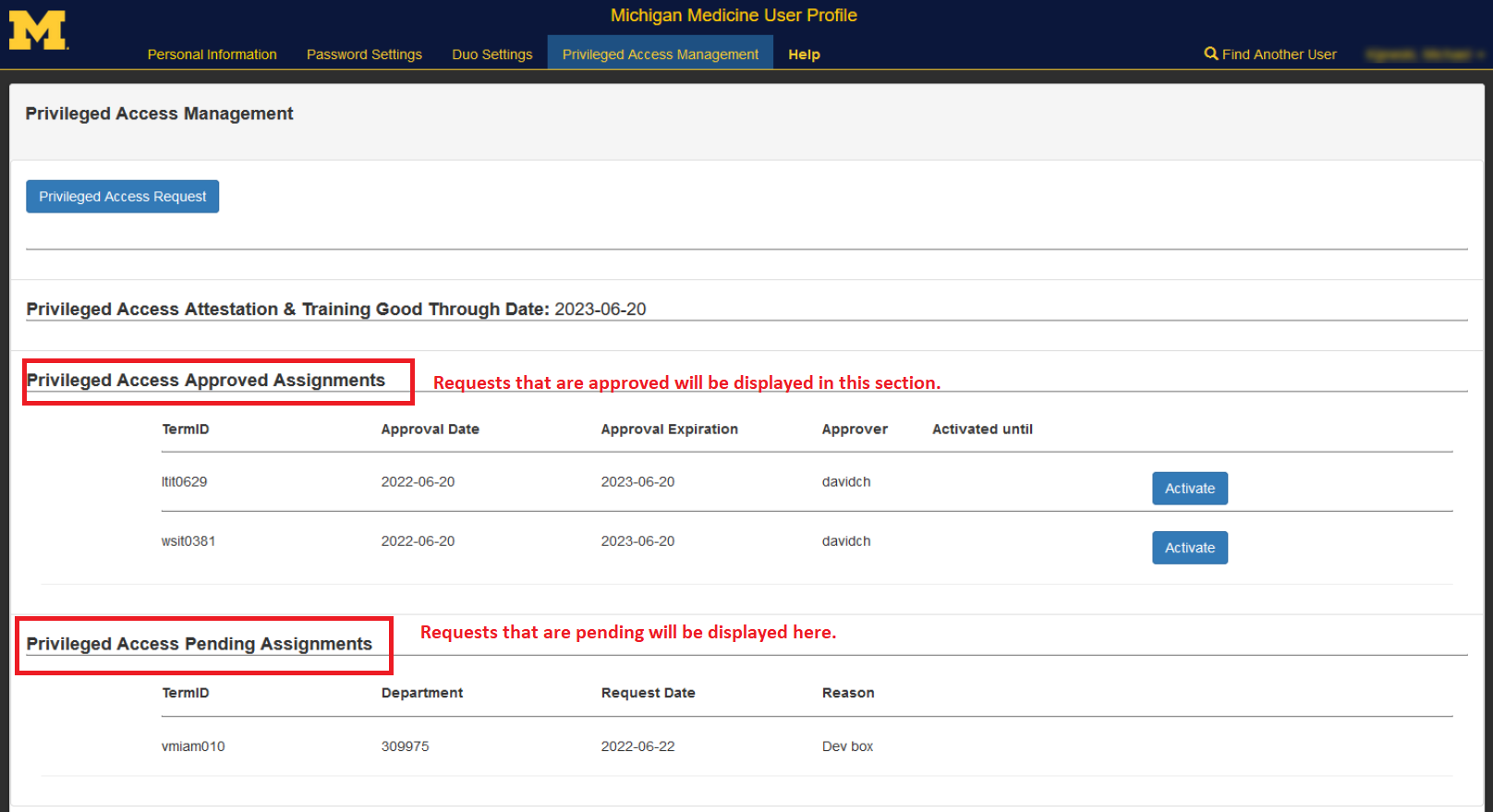Click the ltit0629 TermID entry
This screenshot has width=1493, height=812.
(184, 482)
